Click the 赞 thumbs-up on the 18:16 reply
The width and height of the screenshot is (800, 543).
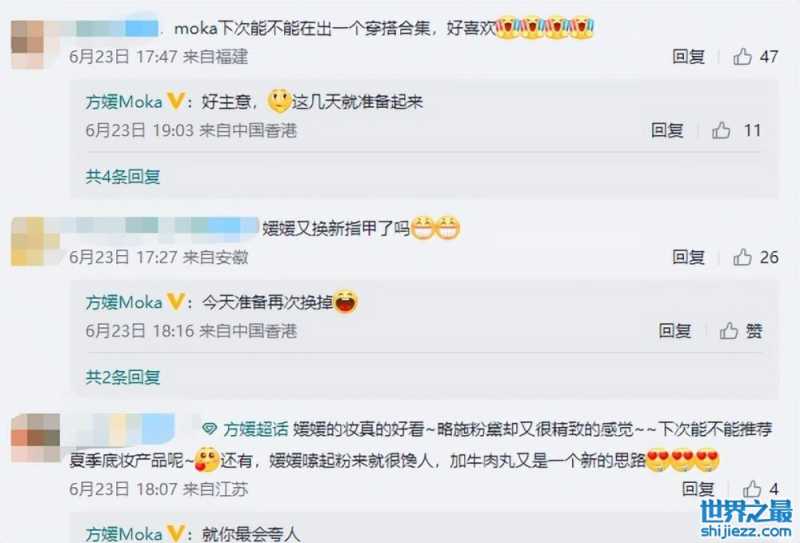click(729, 331)
